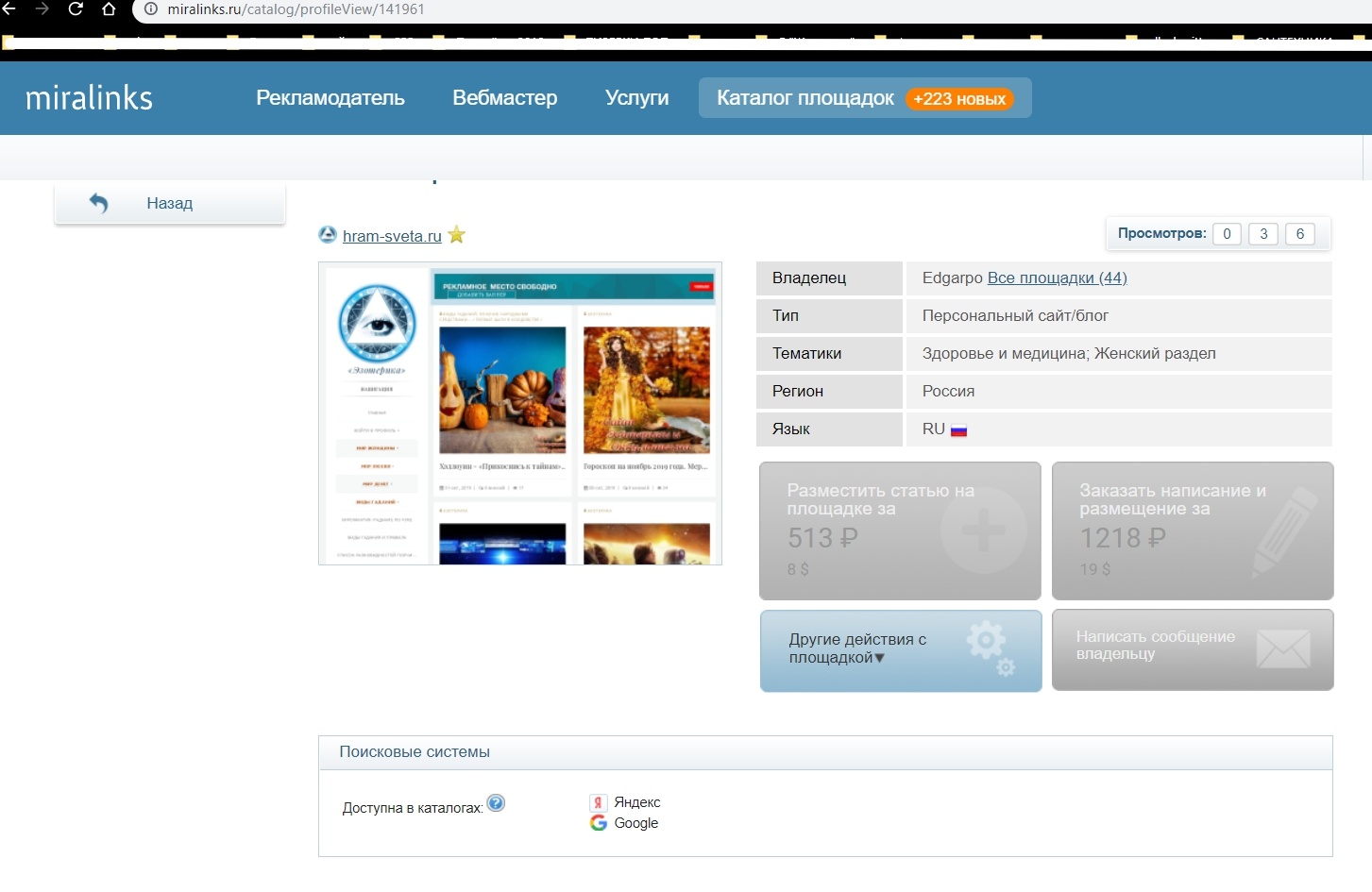This screenshot has height=892, width=1372.
Task: Click the Язык row label
Action: coord(791,429)
